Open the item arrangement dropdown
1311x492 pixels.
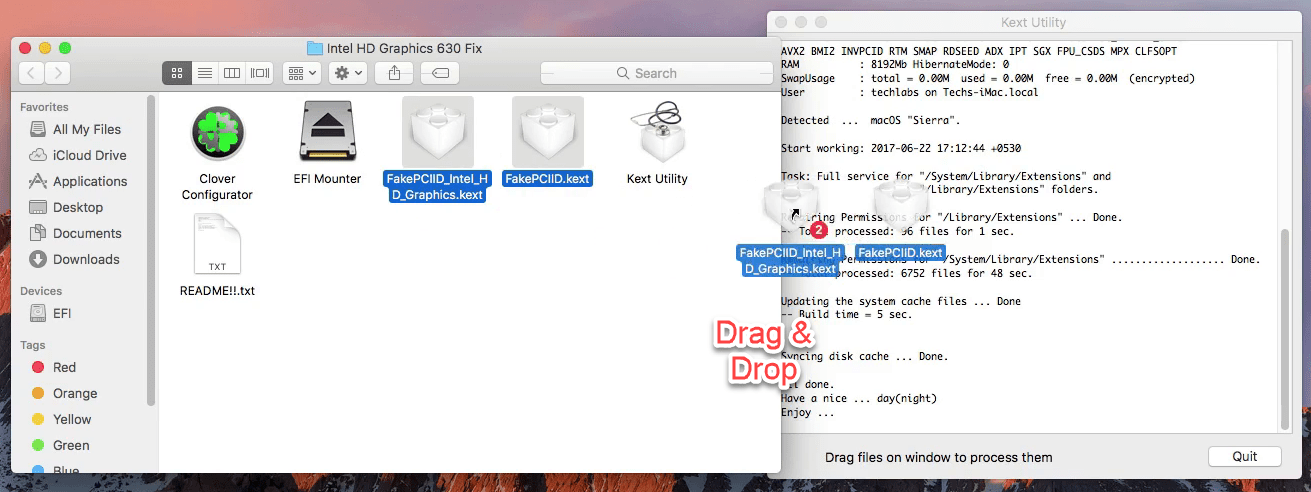(302, 73)
